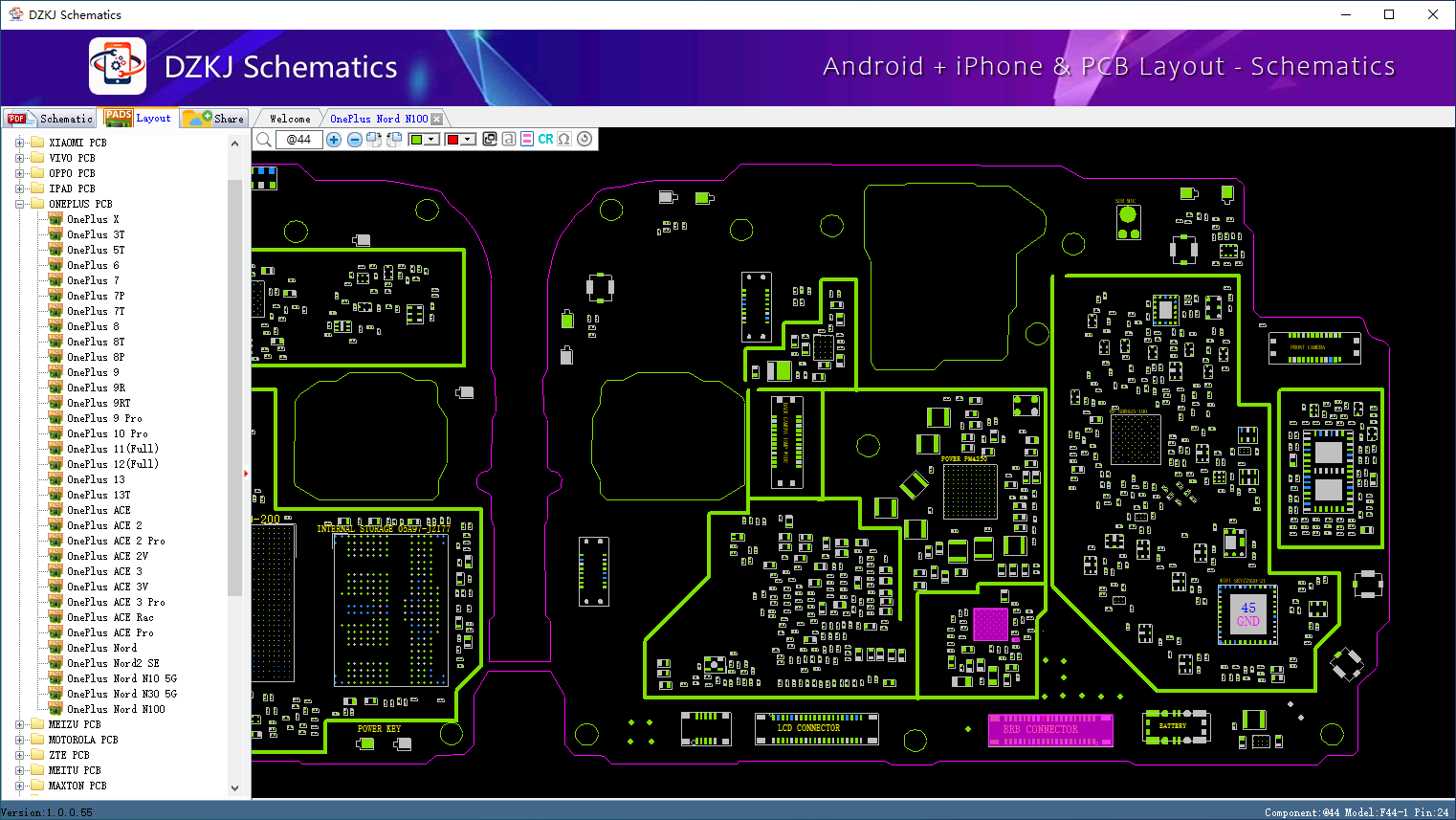Expand the ZTE PCB folder

(x=19, y=755)
